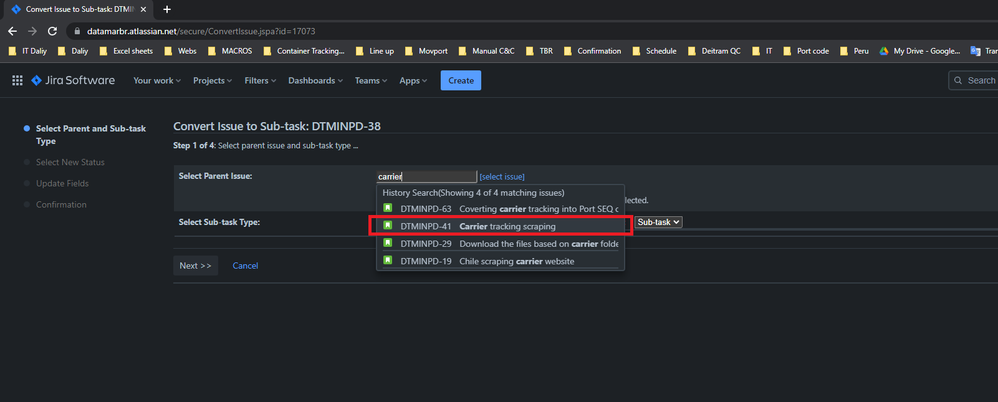The image size is (998, 402).
Task: Open the Webs bookmark folder
Action: [180, 51]
